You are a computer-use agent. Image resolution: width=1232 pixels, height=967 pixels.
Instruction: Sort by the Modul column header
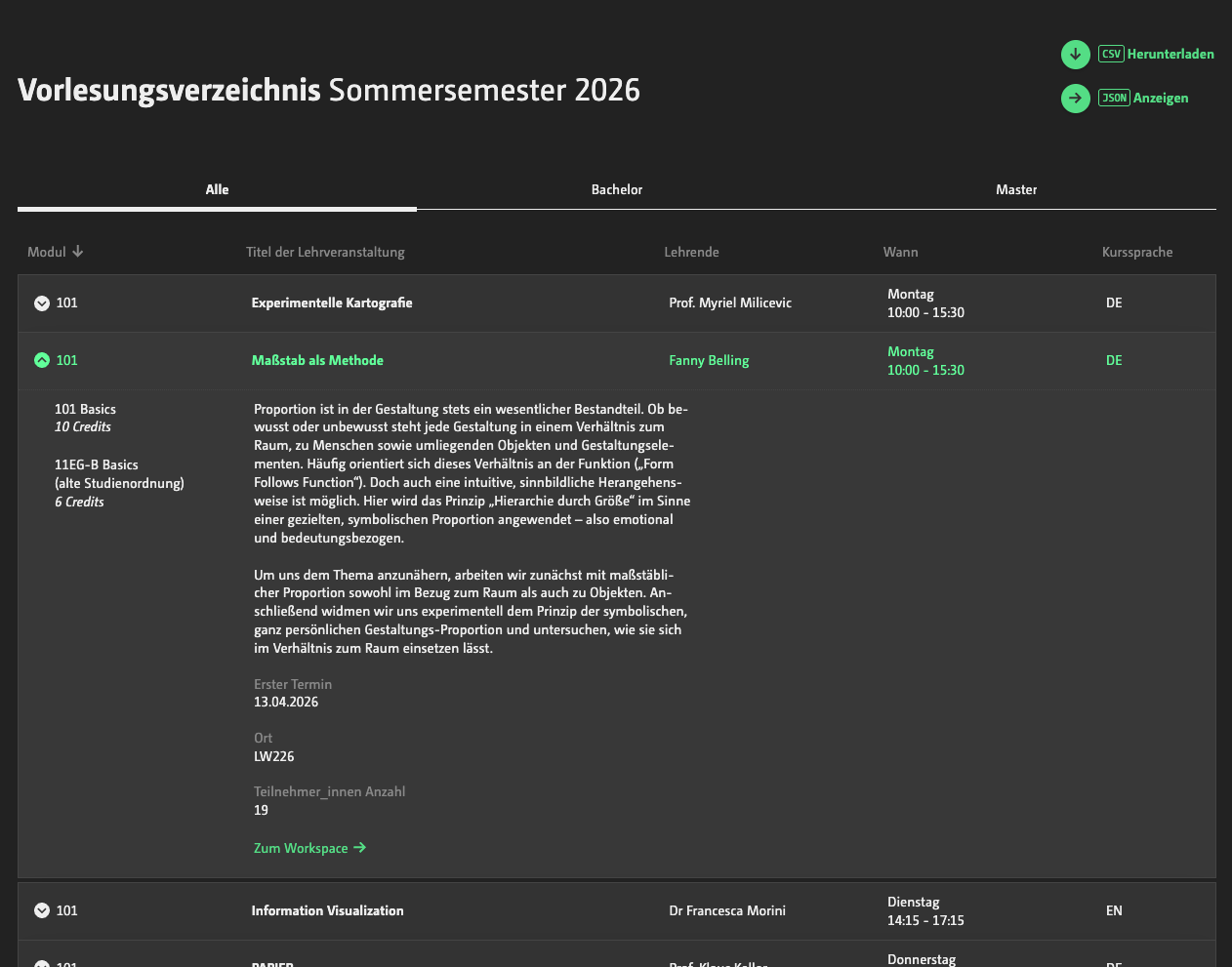[56, 252]
